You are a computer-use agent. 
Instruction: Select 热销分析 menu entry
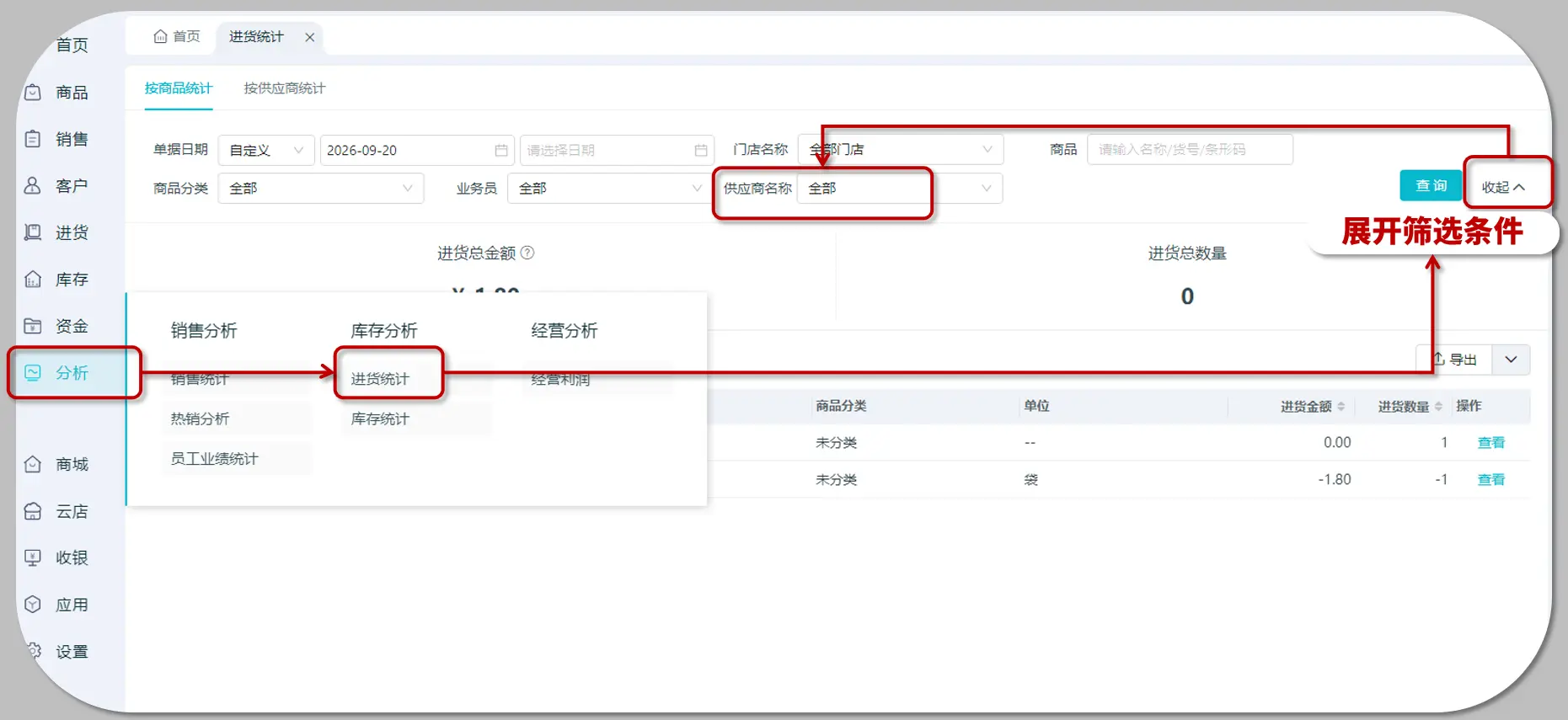coord(200,419)
